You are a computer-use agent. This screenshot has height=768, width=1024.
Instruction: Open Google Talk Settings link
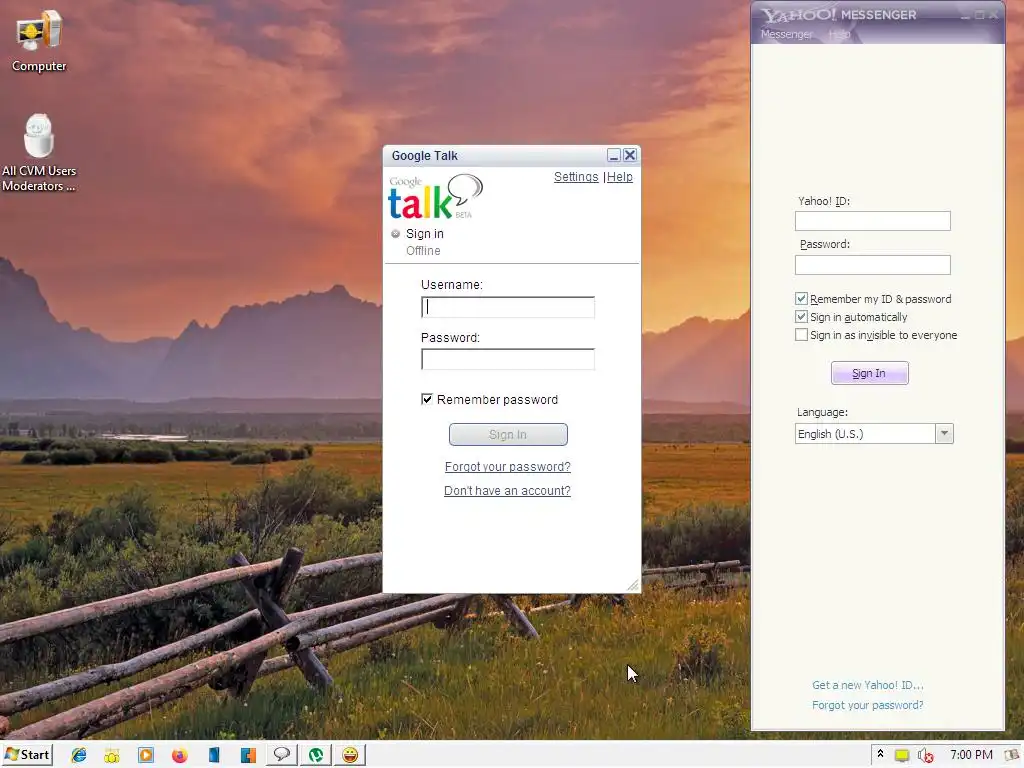576,177
